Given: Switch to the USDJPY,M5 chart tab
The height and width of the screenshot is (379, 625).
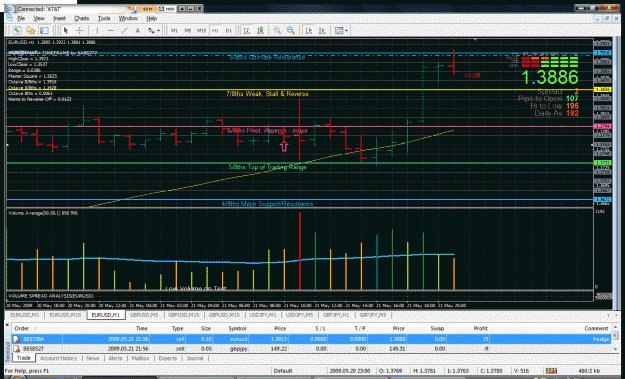Looking at the screenshot, I should point(300,315).
